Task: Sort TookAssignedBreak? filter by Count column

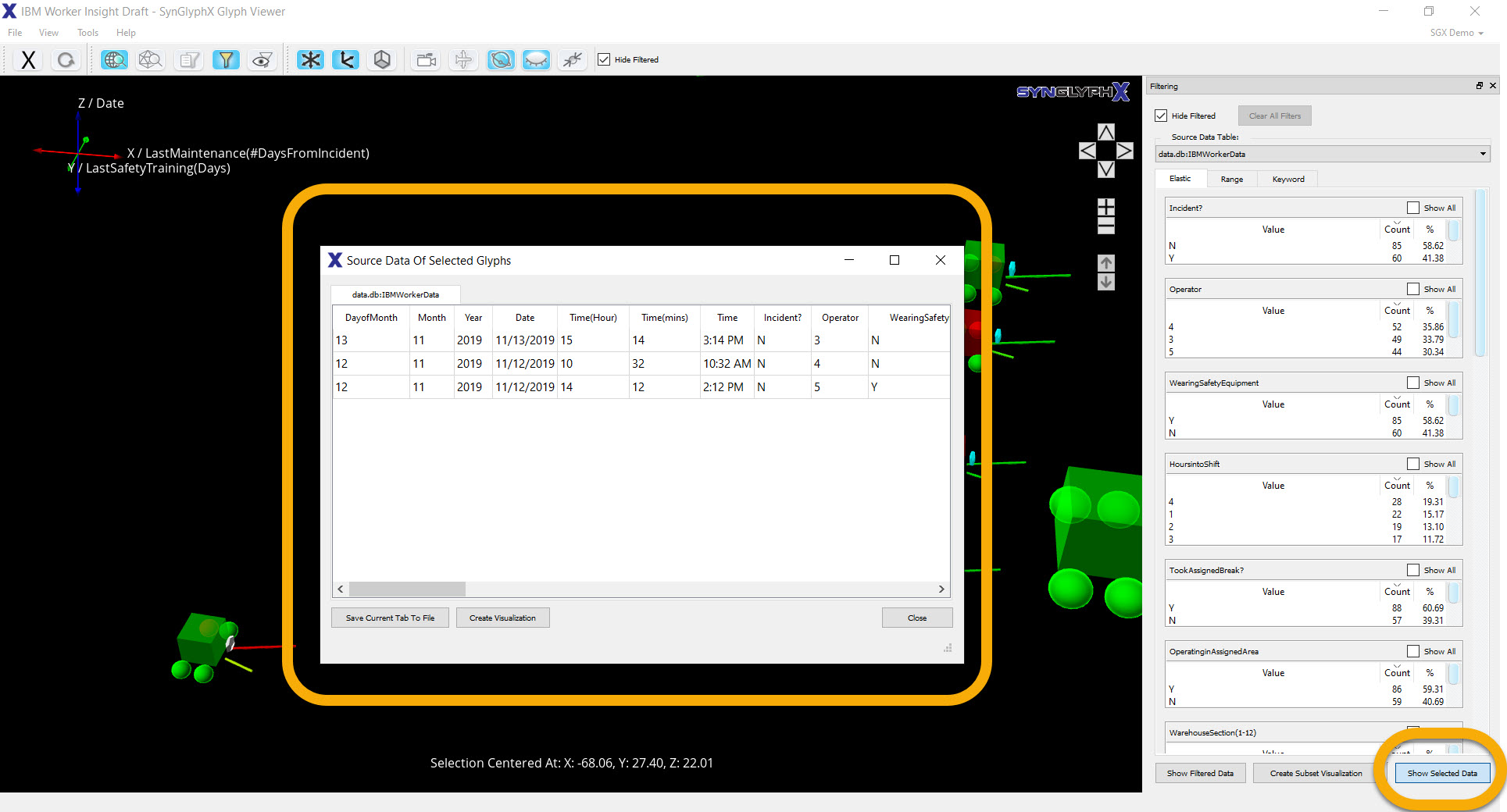Action: point(1397,592)
